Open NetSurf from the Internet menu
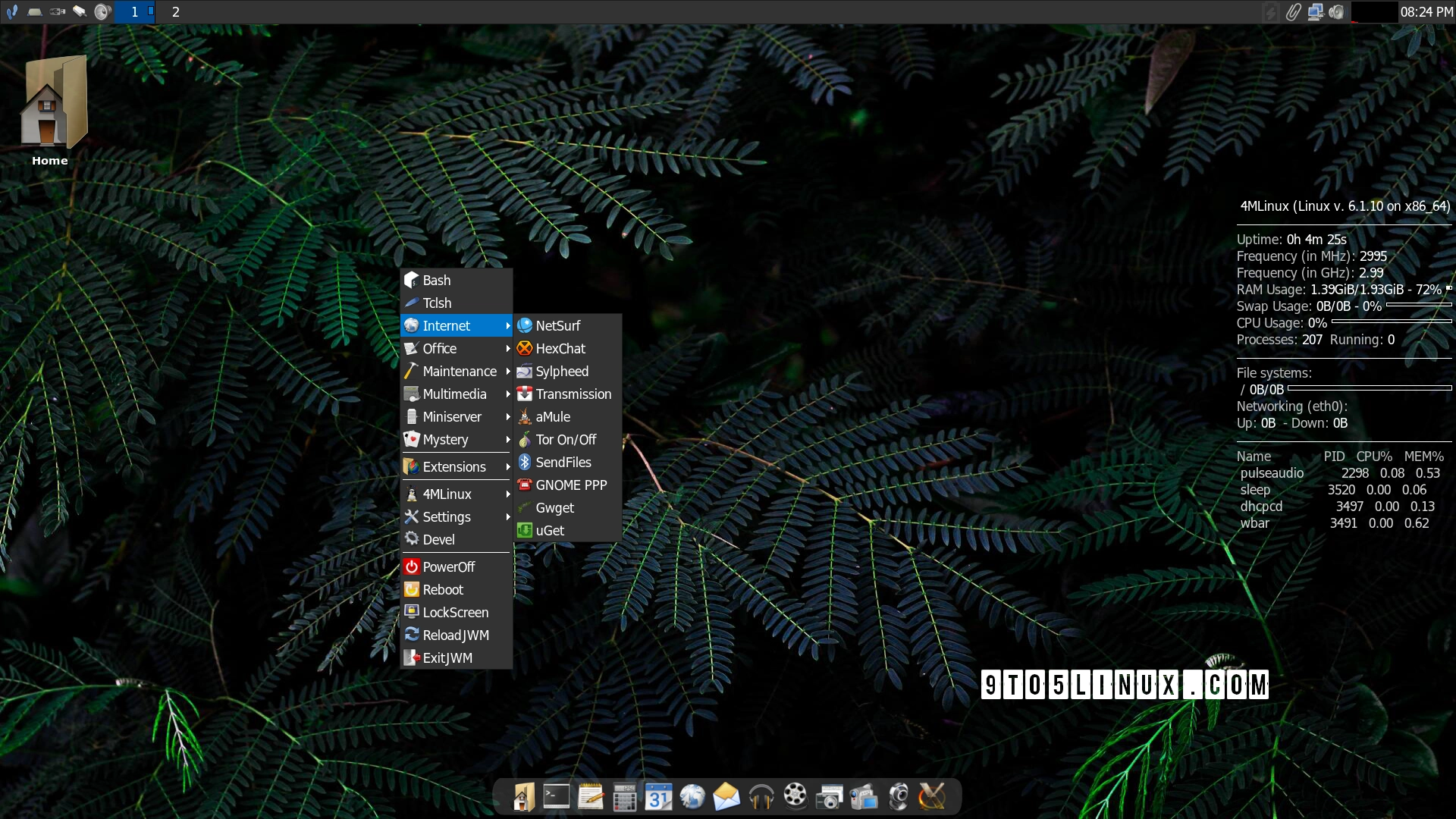1456x819 pixels. pyautogui.click(x=557, y=325)
